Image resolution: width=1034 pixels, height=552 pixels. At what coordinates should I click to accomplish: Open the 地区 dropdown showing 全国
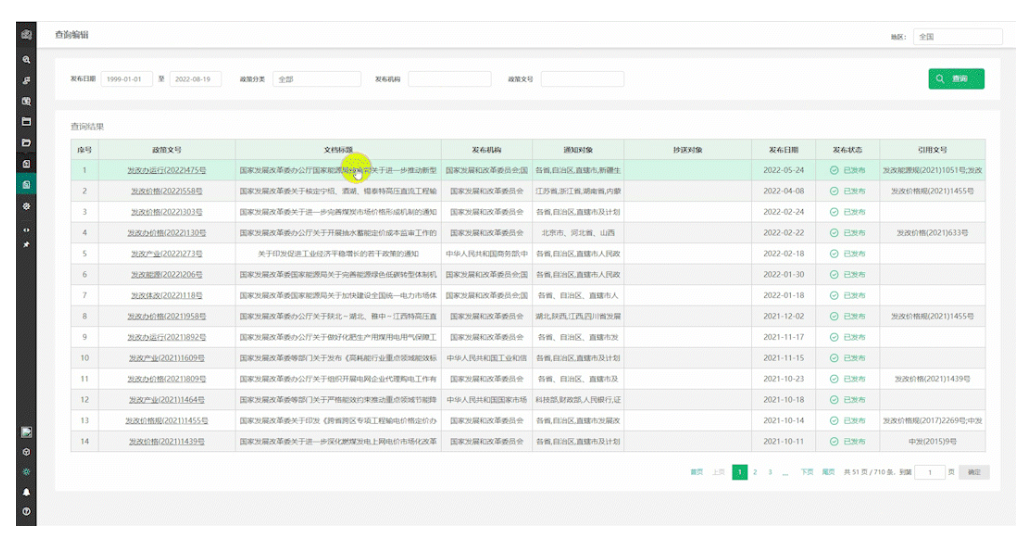(956, 37)
